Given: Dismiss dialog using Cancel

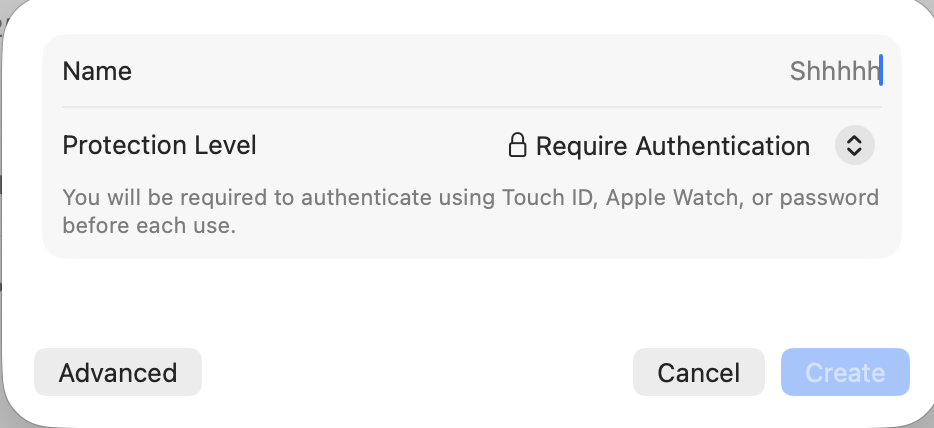Looking at the screenshot, I should (699, 372).
